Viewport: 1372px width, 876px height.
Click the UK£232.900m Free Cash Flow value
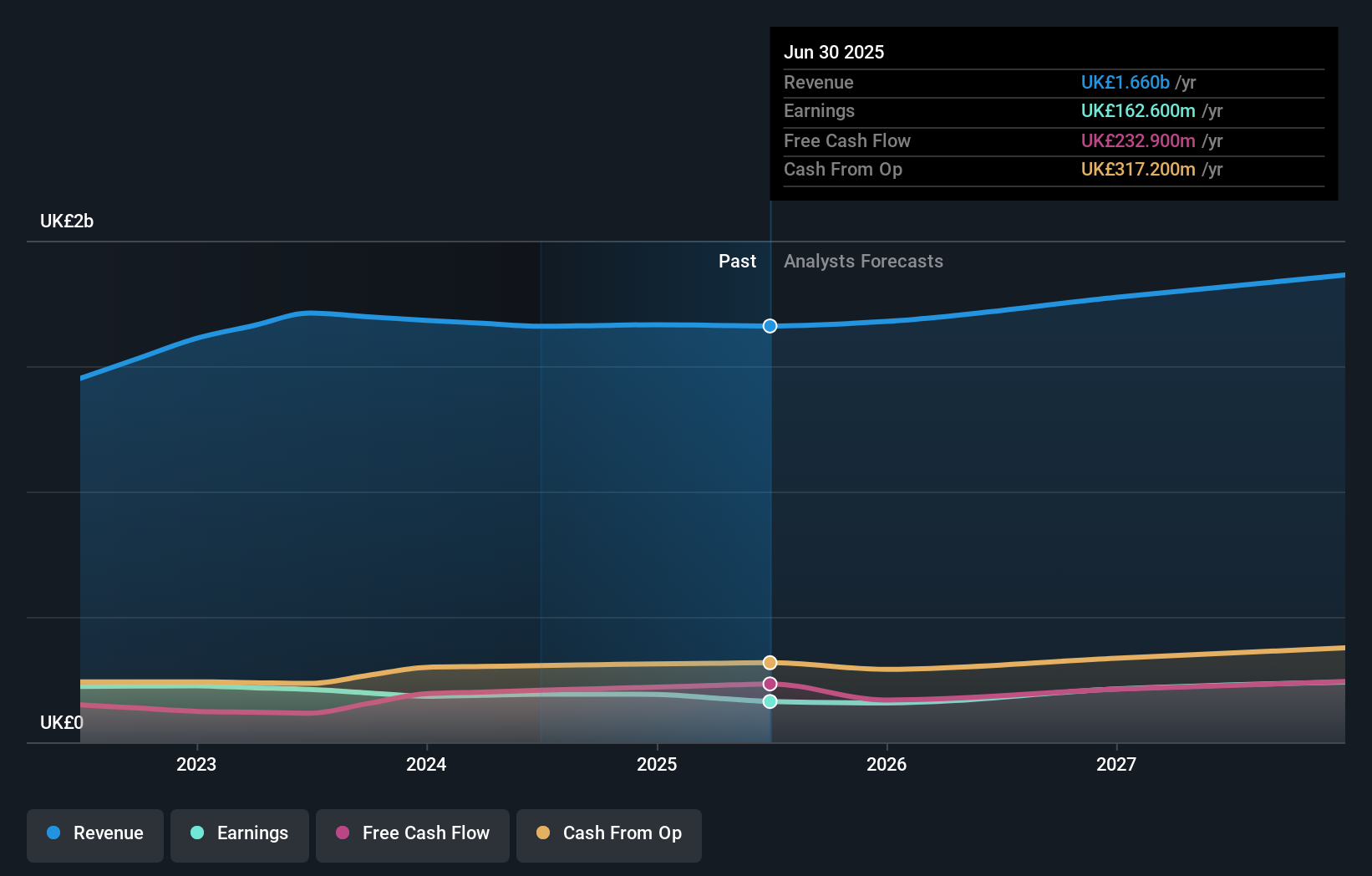coord(1137,140)
